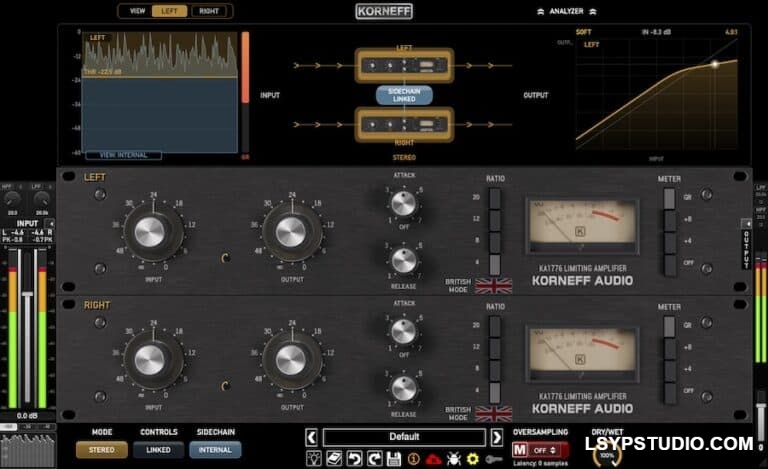
Task: Open the orange info circle icon
Action: pyautogui.click(x=414, y=459)
